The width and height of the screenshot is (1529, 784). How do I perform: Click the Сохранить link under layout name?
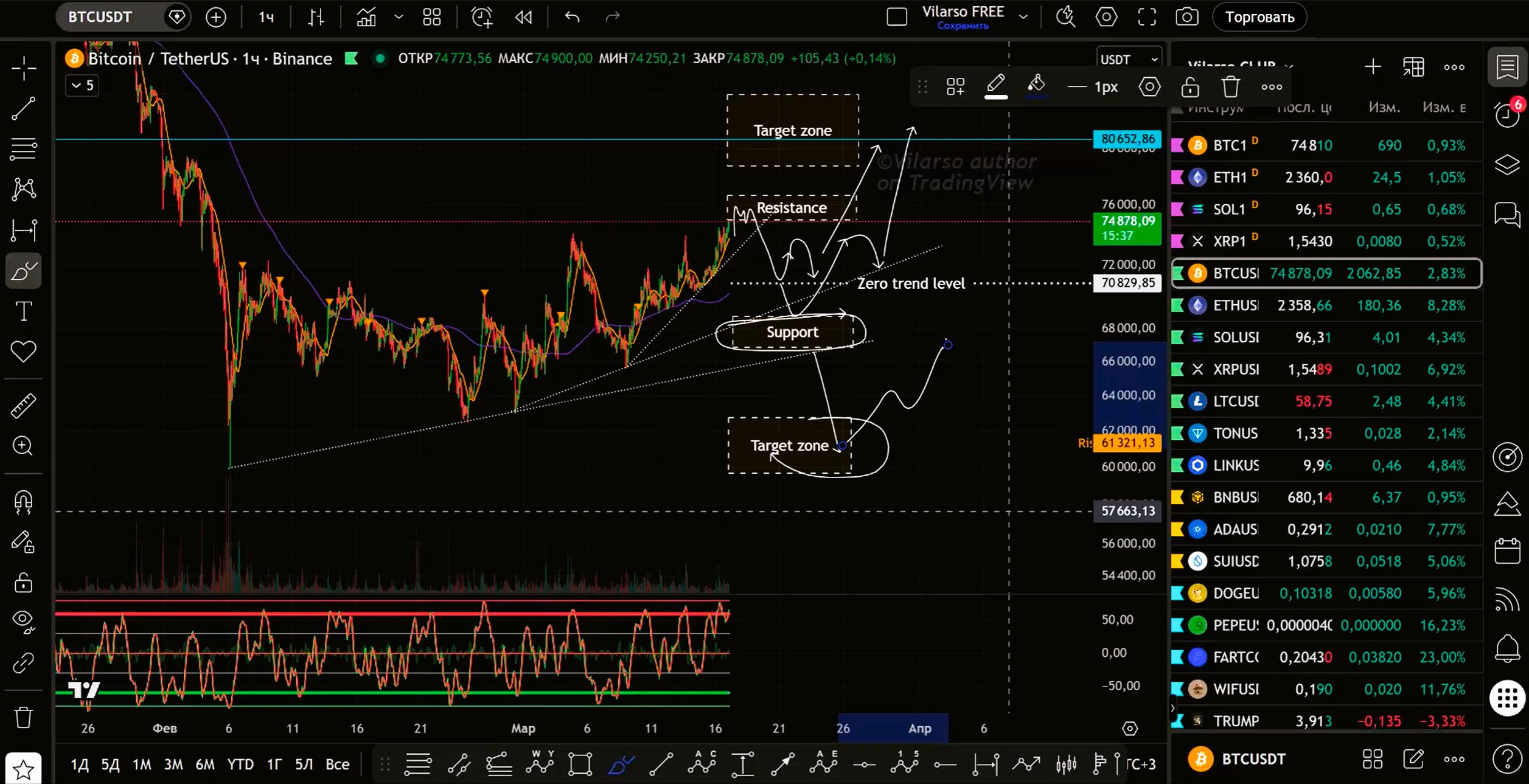point(963,26)
